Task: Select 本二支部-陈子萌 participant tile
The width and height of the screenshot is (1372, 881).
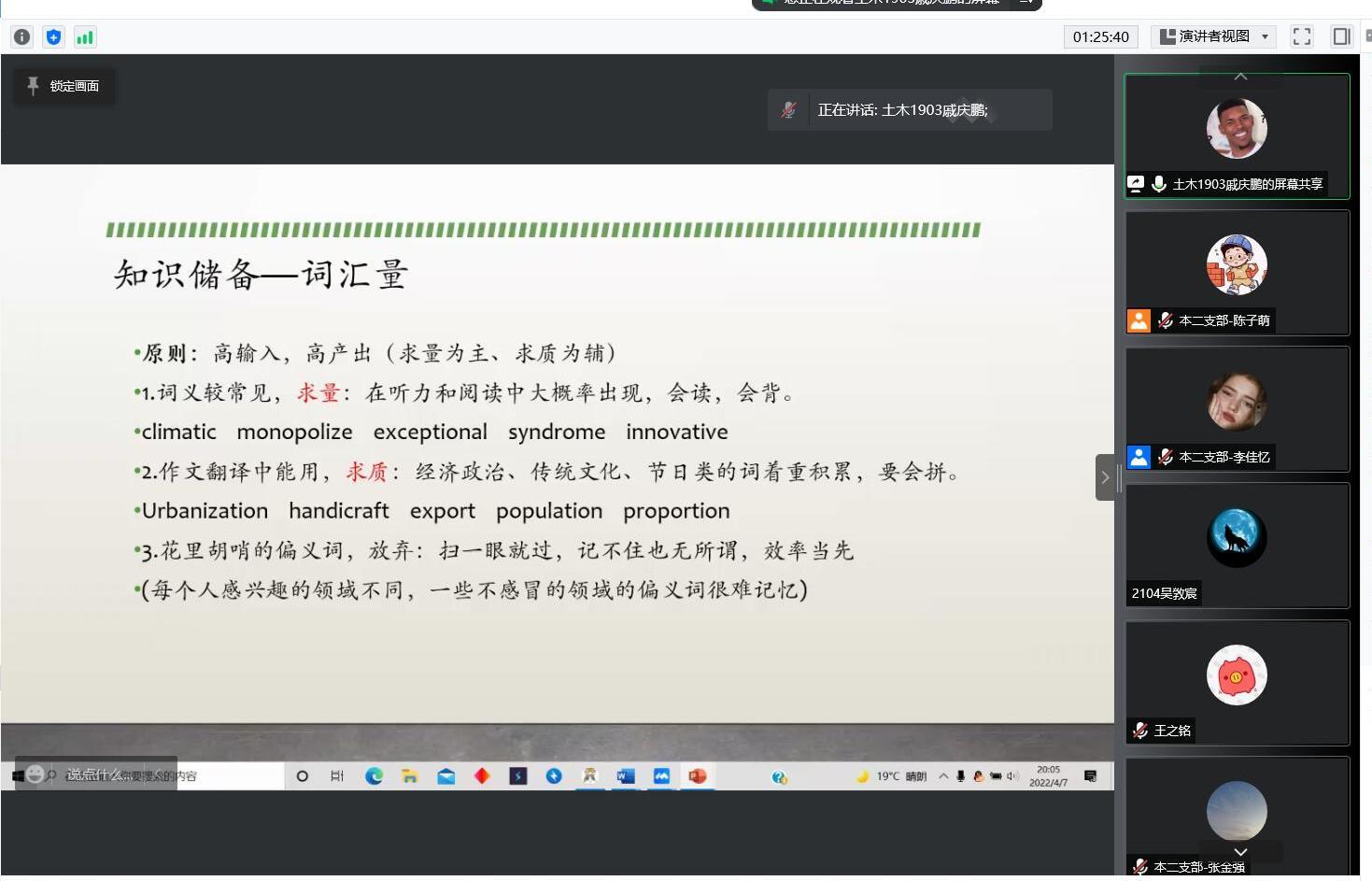Action: [x=1237, y=272]
